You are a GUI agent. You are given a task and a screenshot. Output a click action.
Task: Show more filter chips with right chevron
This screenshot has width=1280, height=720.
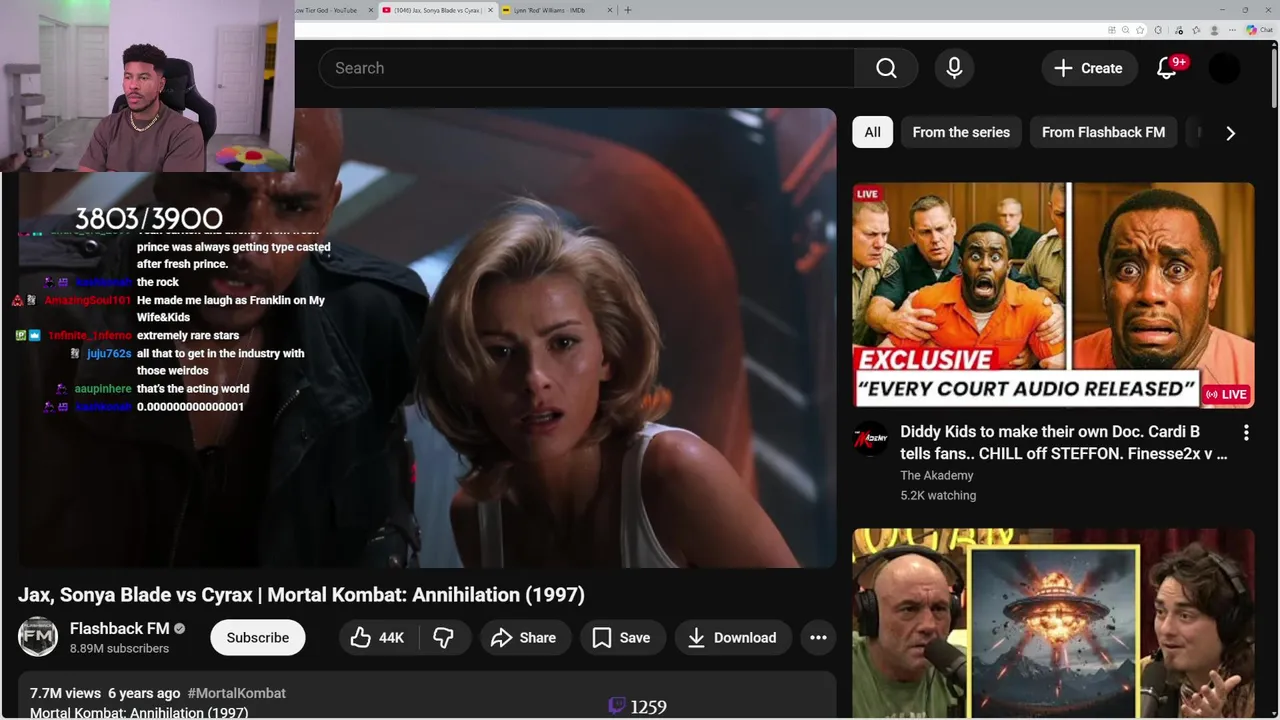pos(1230,132)
